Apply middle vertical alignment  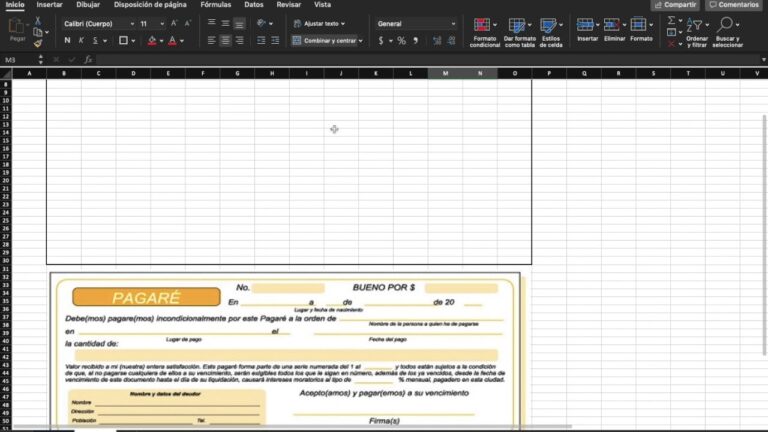pyautogui.click(x=225, y=23)
